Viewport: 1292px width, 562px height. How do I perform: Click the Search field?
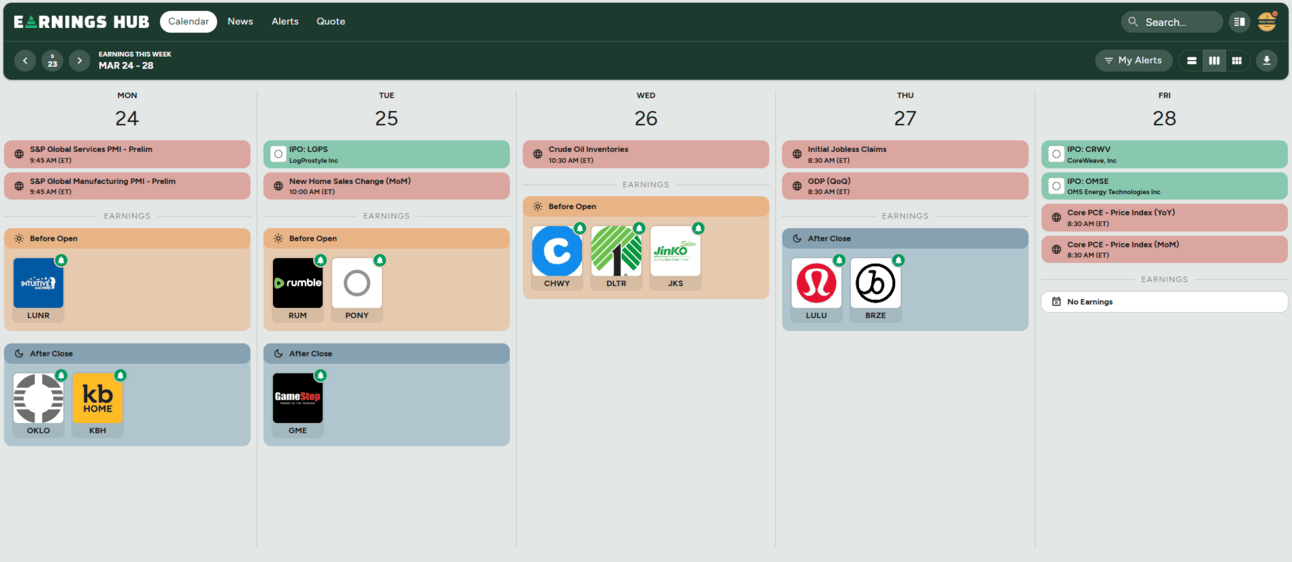click(x=1172, y=22)
